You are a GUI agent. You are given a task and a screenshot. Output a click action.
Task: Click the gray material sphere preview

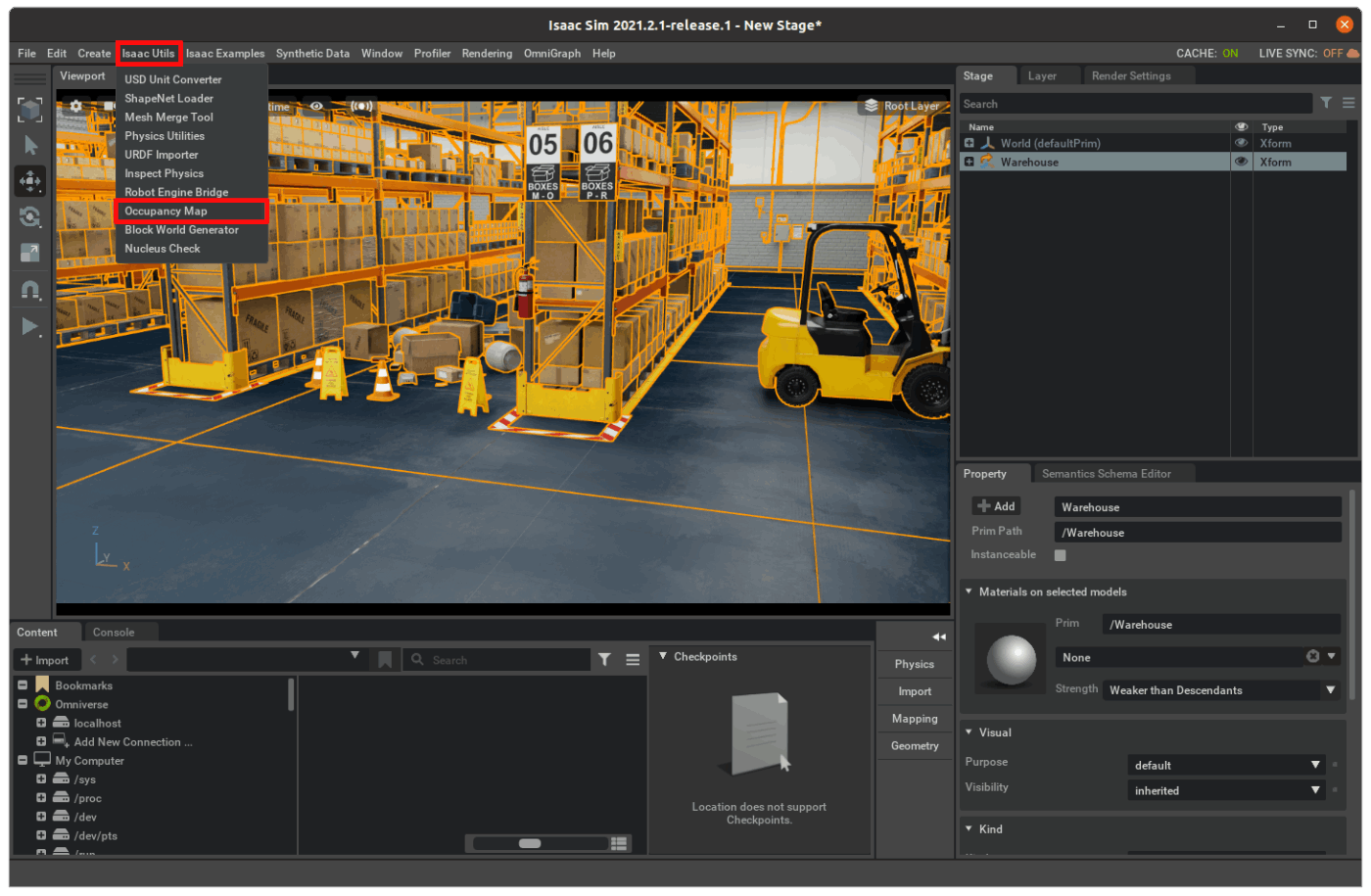tap(1012, 659)
